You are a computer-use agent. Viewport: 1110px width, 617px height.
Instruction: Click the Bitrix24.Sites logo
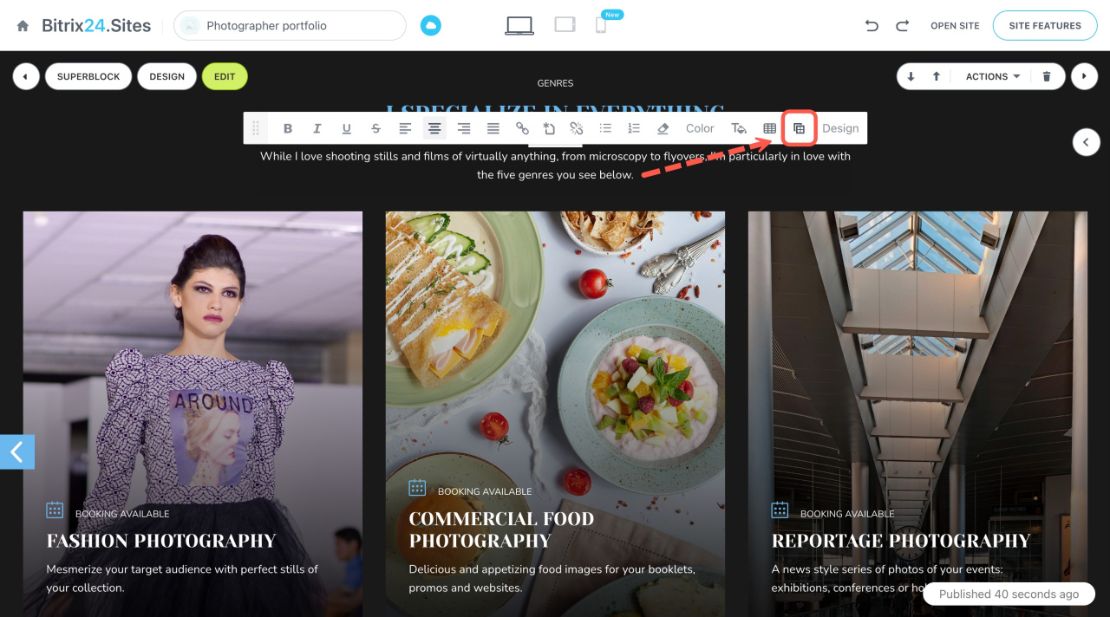pos(96,25)
